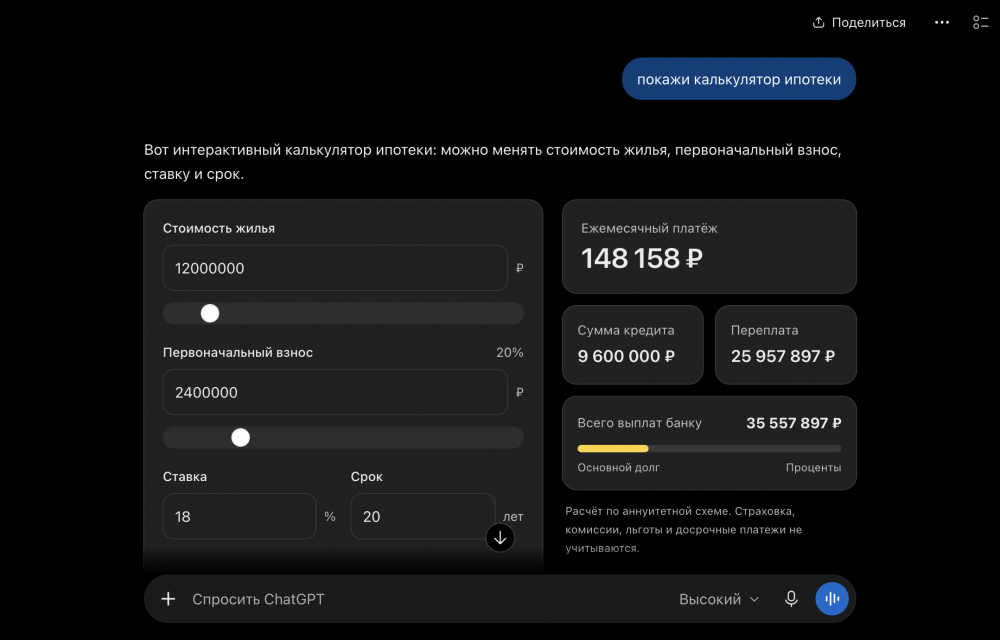The height and width of the screenshot is (640, 1000).
Task: Click the Первоначальный взнос slider handle
Action: (x=240, y=438)
